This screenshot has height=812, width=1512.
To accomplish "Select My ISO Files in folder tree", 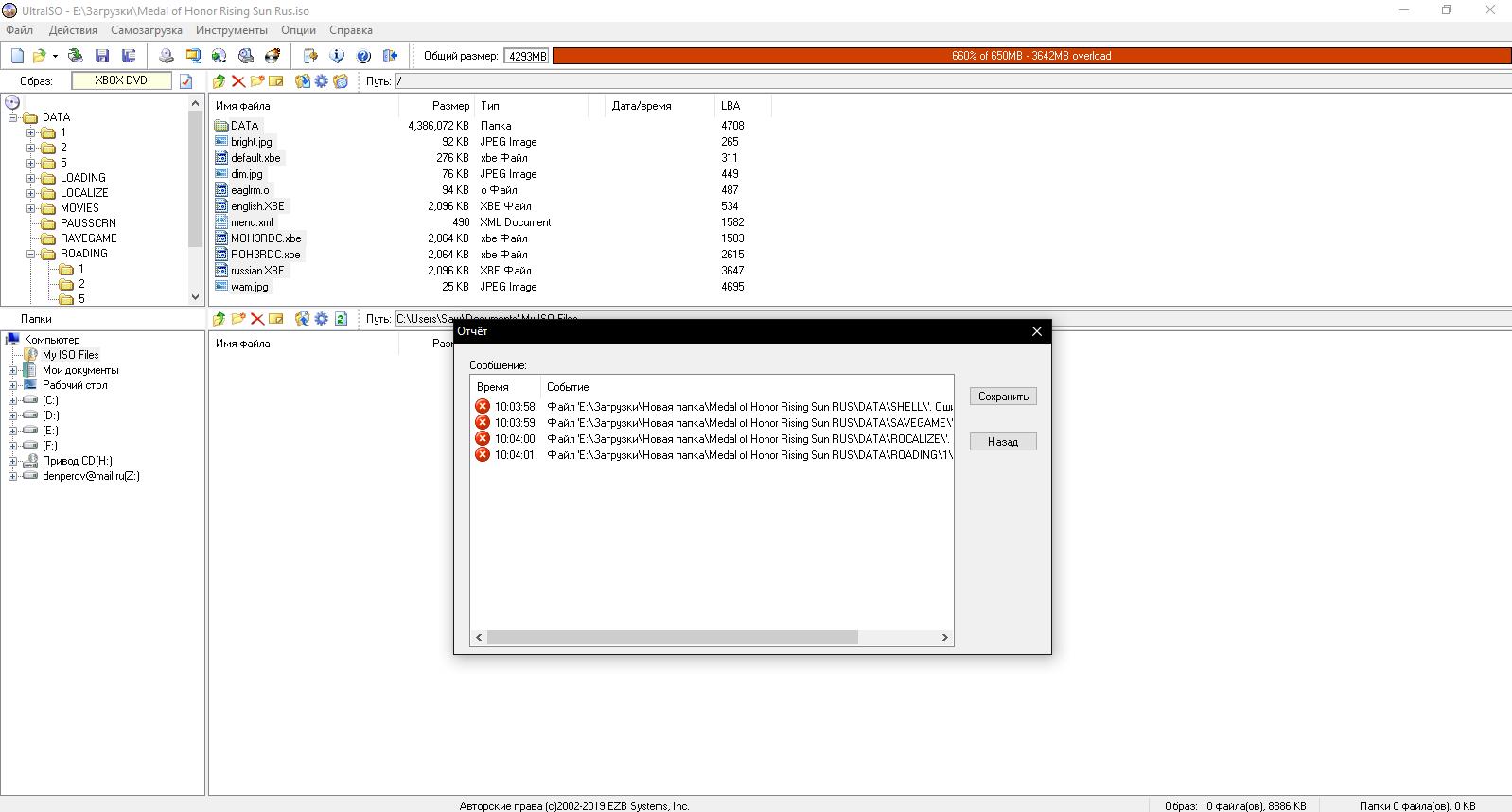I will [70, 355].
